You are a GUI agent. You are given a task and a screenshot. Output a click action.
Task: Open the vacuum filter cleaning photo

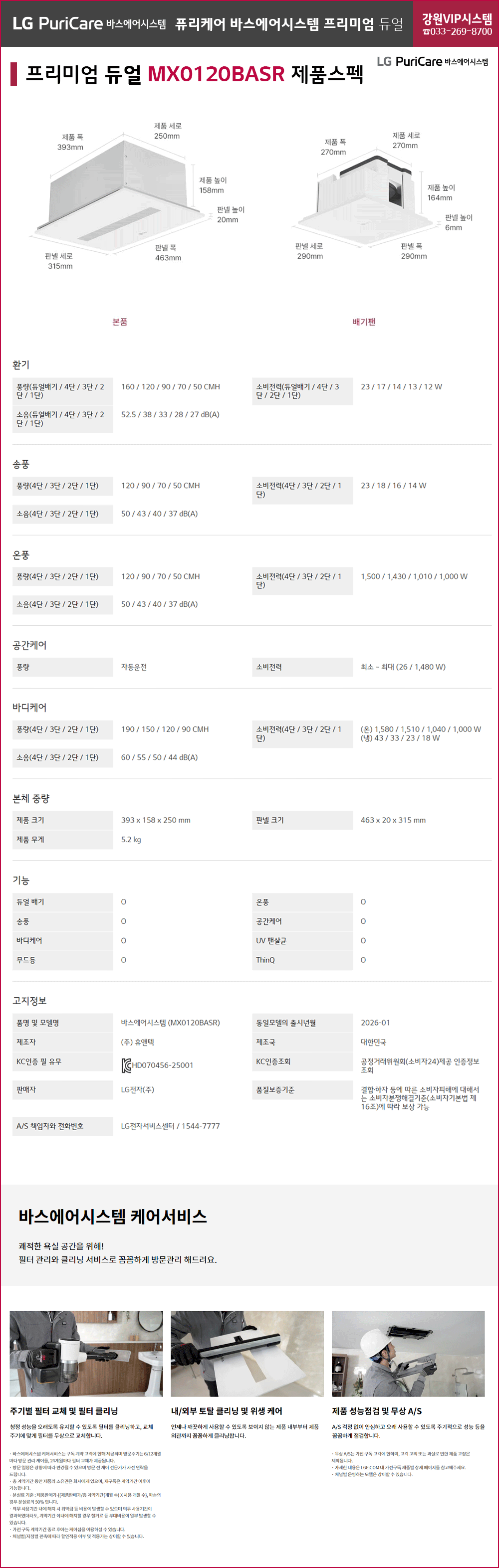tap(86, 1354)
